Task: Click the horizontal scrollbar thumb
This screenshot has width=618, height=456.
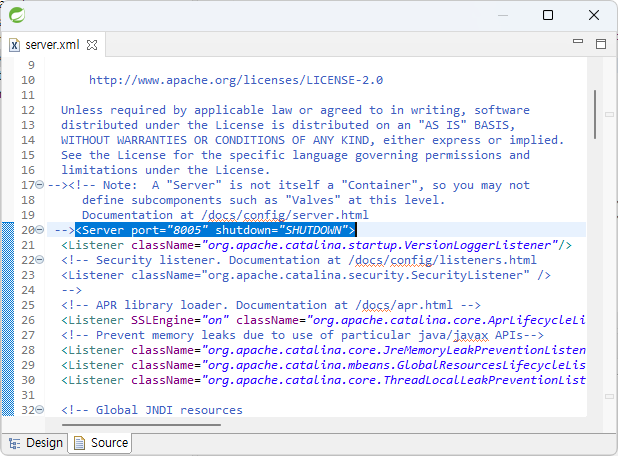Action: pos(141,425)
